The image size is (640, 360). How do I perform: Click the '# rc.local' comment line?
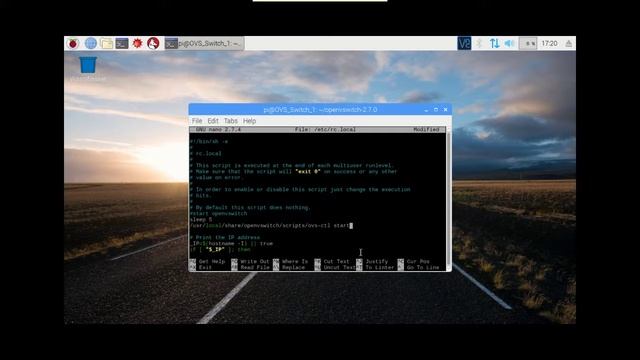pyautogui.click(x=206, y=153)
